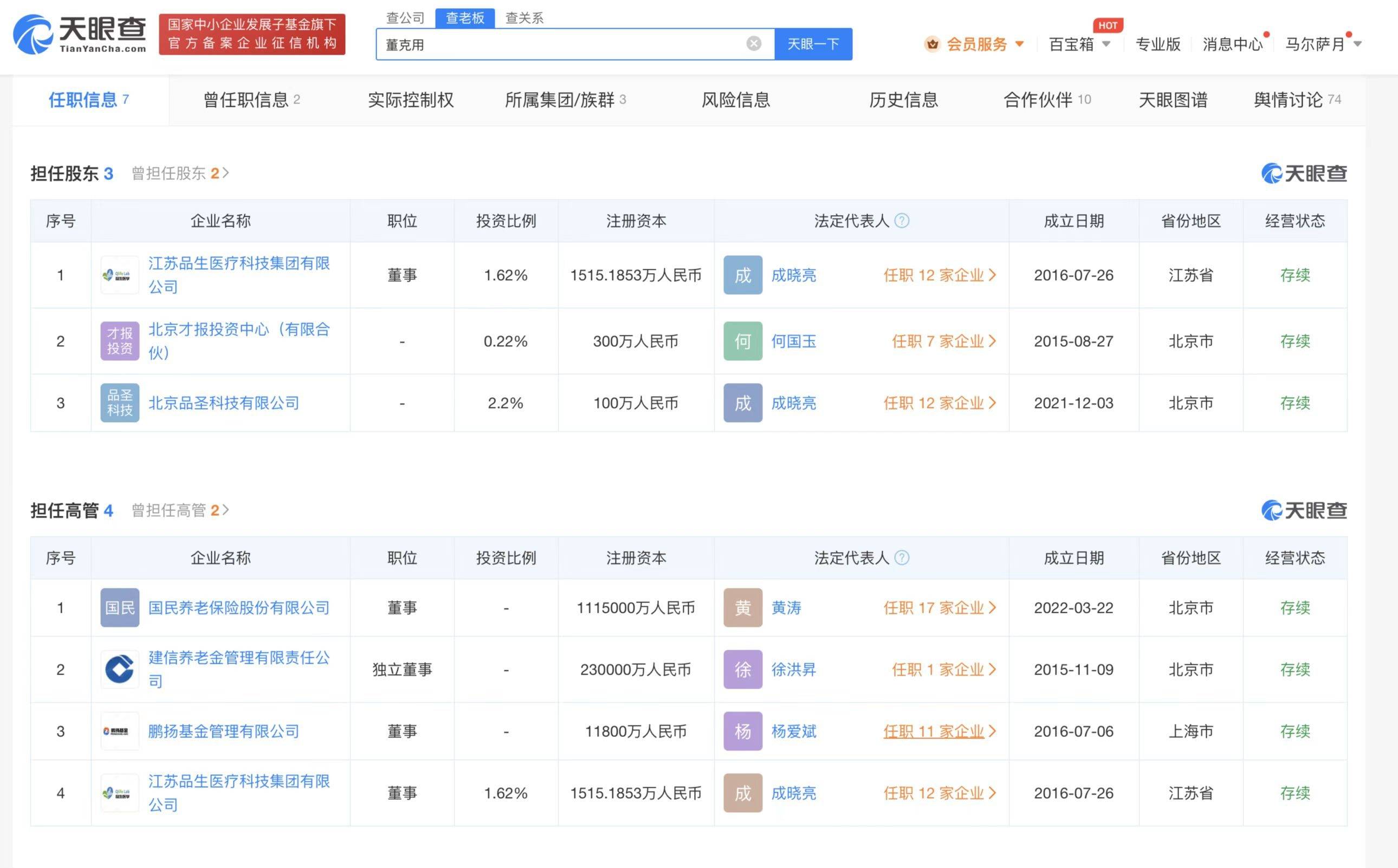
Task: Open 黄涛 legal representative link
Action: (x=786, y=607)
